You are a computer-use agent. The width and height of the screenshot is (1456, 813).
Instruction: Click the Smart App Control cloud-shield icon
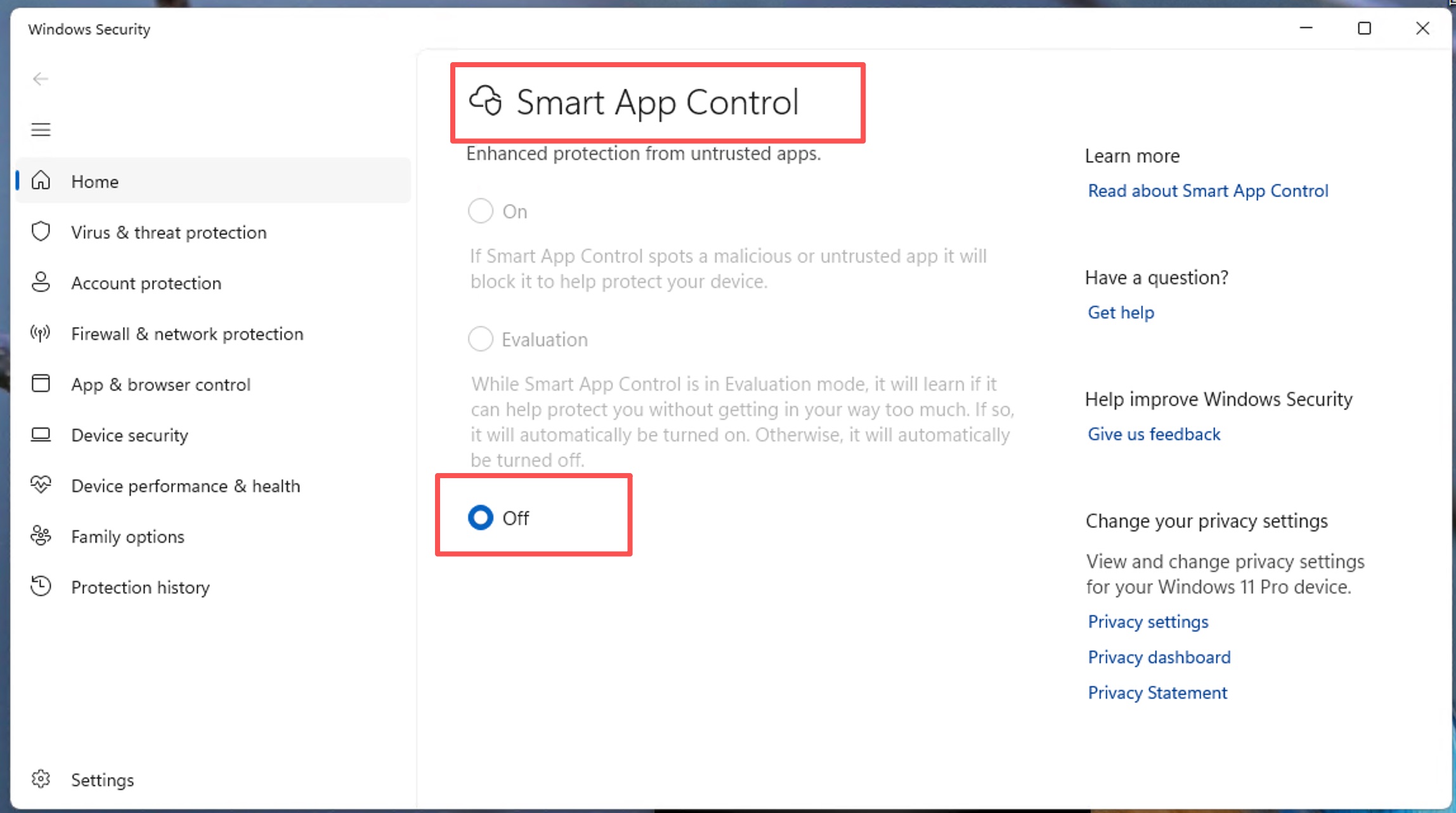click(x=486, y=101)
